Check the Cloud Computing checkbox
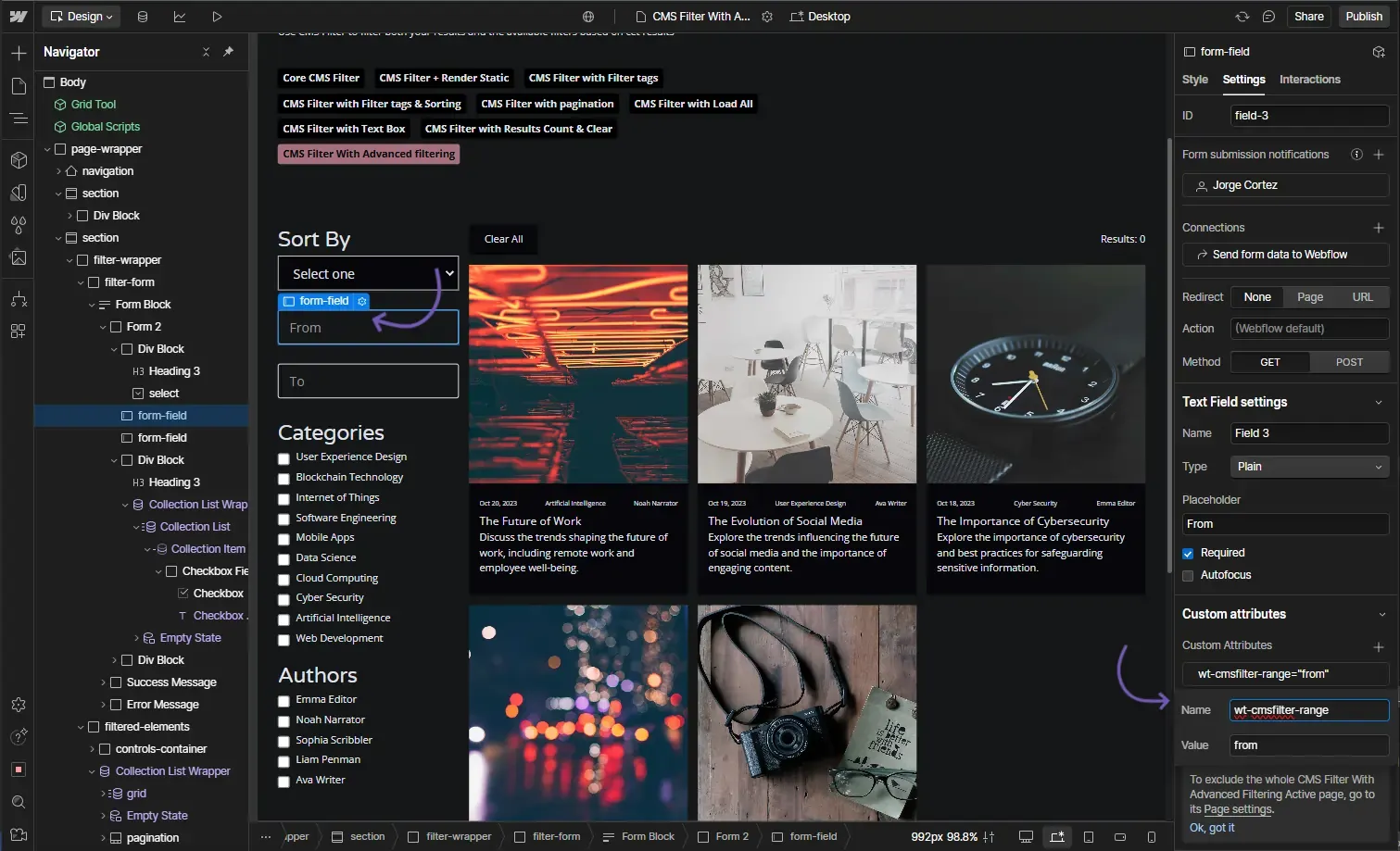Screen dimensions: 1400x851 [x=284, y=580]
